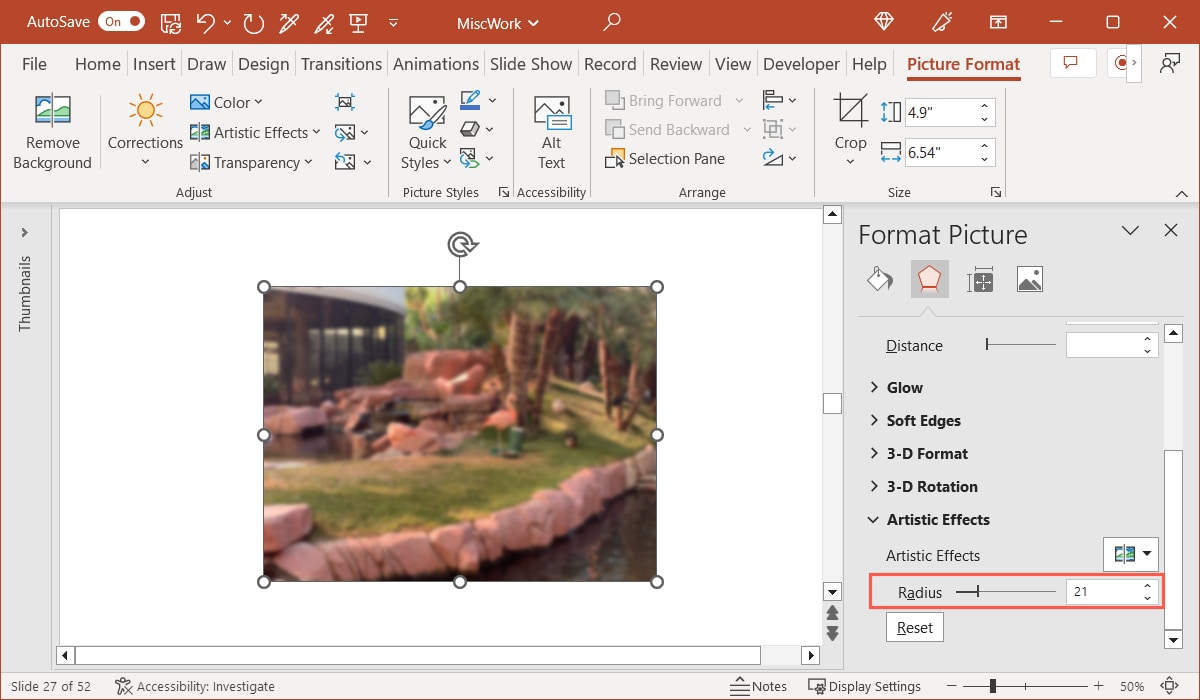Open the Picture icon in Format Picture pane
This screenshot has width=1200, height=700.
(x=1030, y=279)
